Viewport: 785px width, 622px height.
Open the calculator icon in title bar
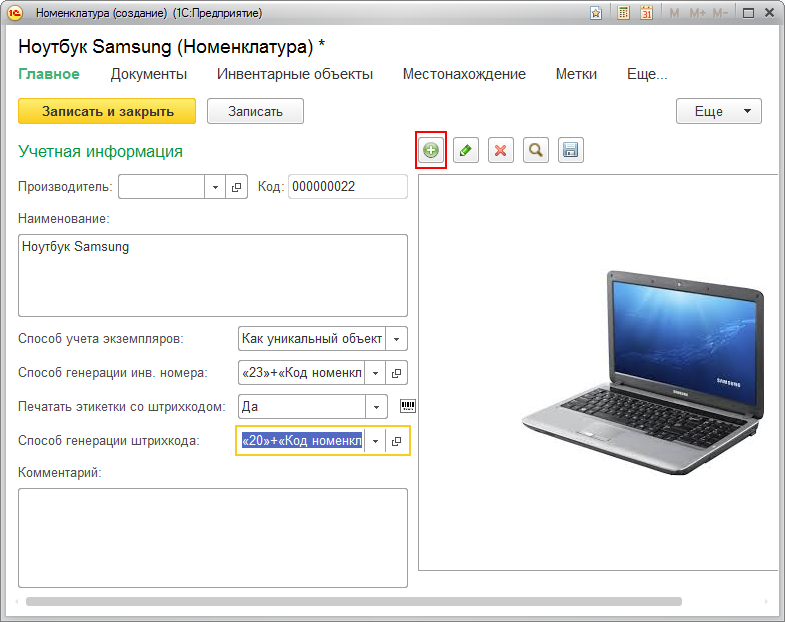623,13
